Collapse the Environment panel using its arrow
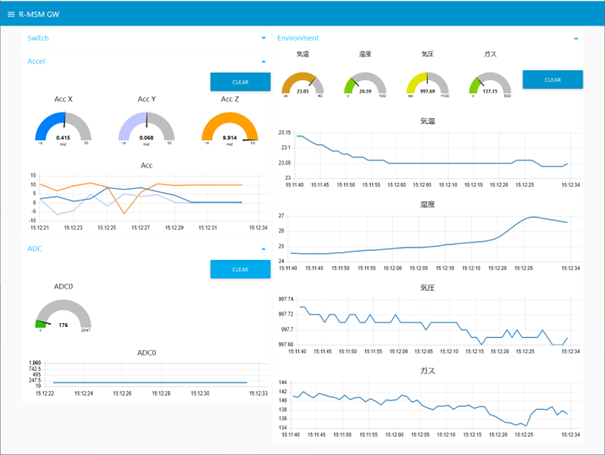605x455 pixels. [576, 38]
